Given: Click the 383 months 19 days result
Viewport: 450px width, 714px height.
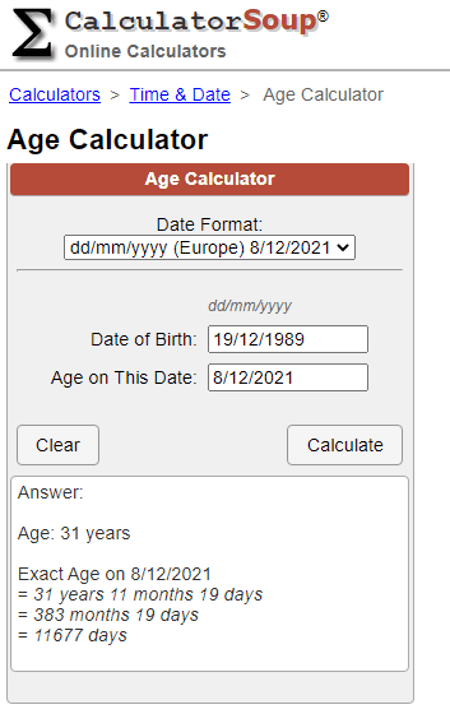Looking at the screenshot, I should click(108, 615).
